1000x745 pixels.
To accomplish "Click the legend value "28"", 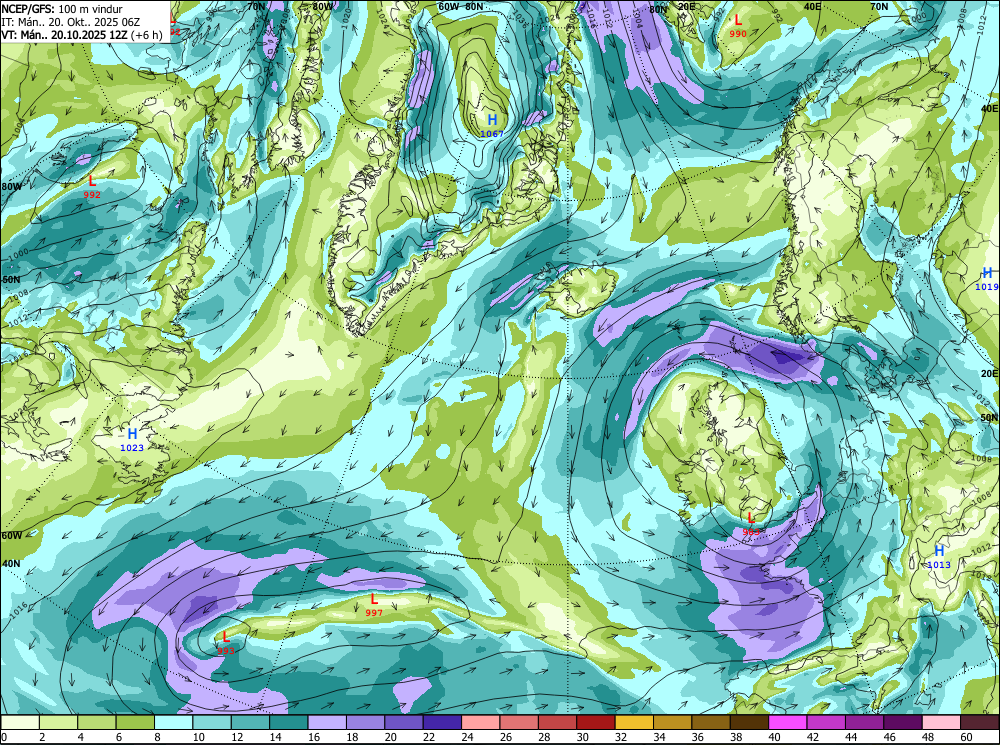I will [x=544, y=737].
